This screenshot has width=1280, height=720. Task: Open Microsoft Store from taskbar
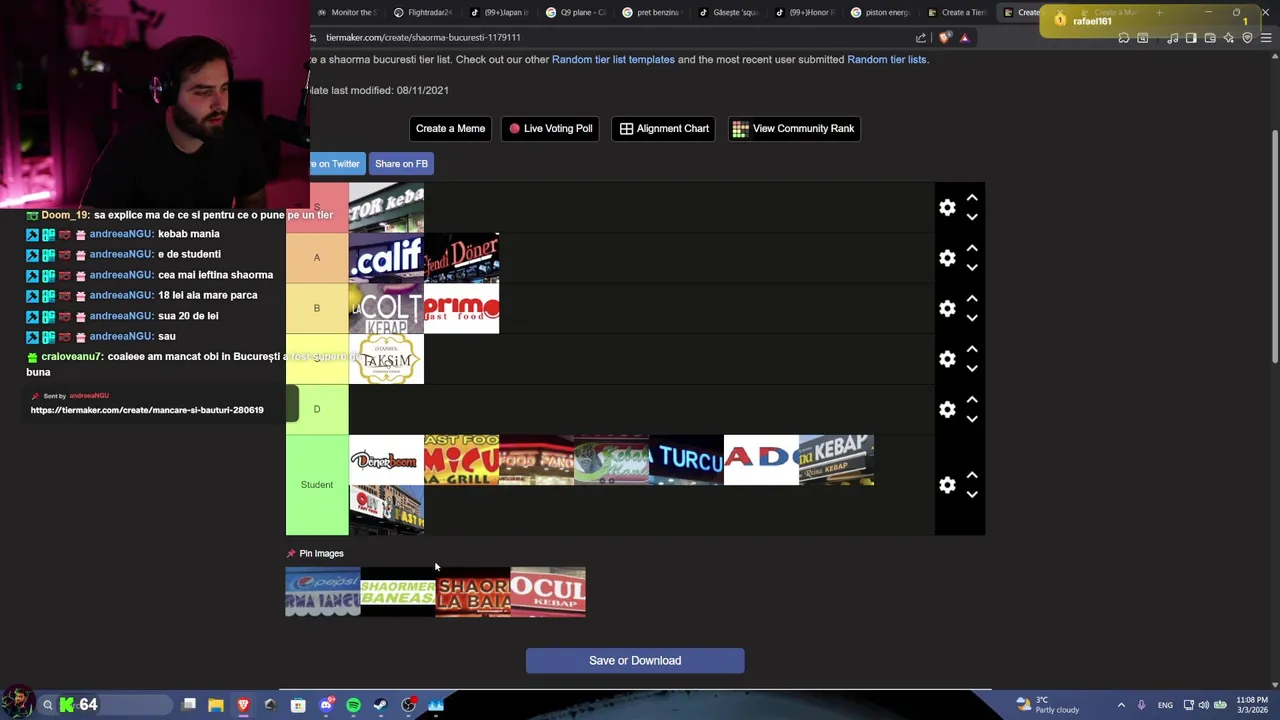(x=298, y=705)
